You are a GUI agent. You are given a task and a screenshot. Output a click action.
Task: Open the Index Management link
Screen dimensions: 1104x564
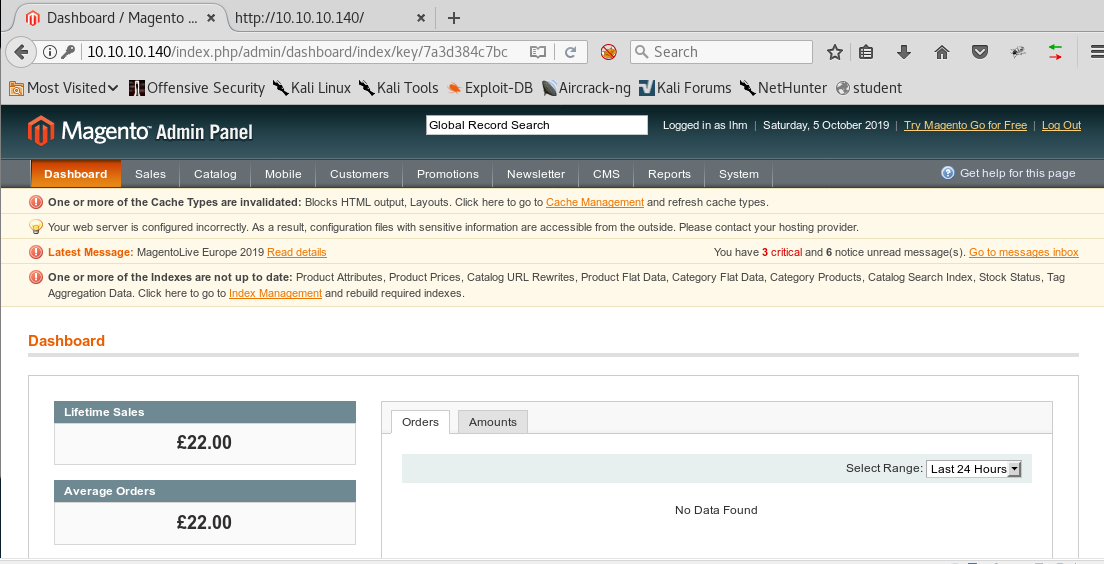(275, 293)
